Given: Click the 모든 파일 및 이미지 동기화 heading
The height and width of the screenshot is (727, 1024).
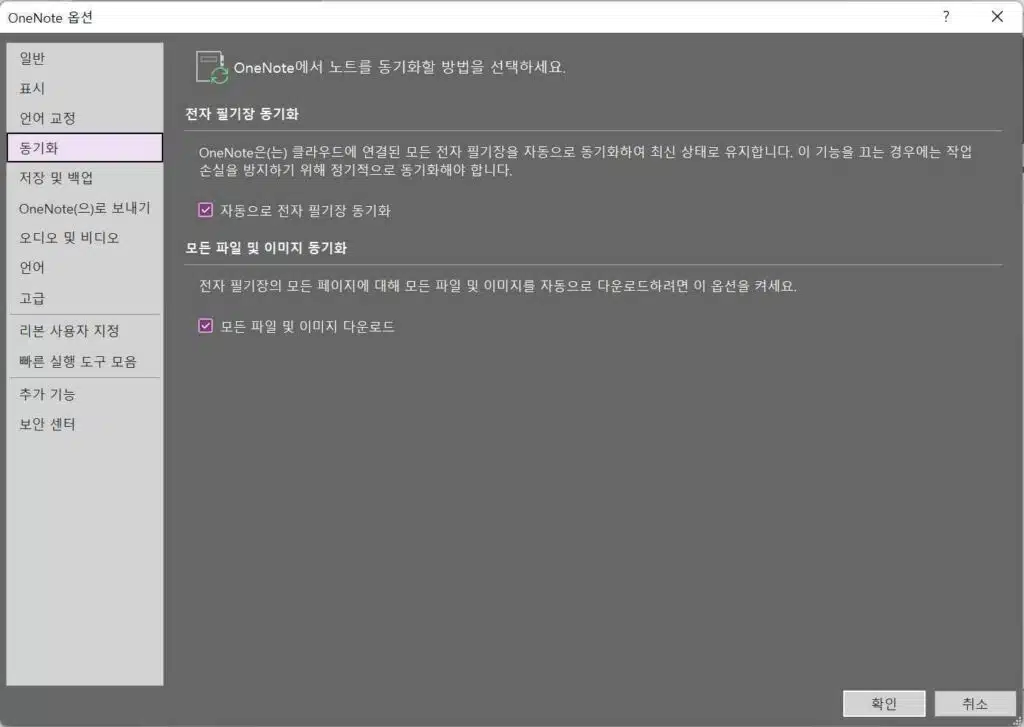Looking at the screenshot, I should tap(266, 248).
